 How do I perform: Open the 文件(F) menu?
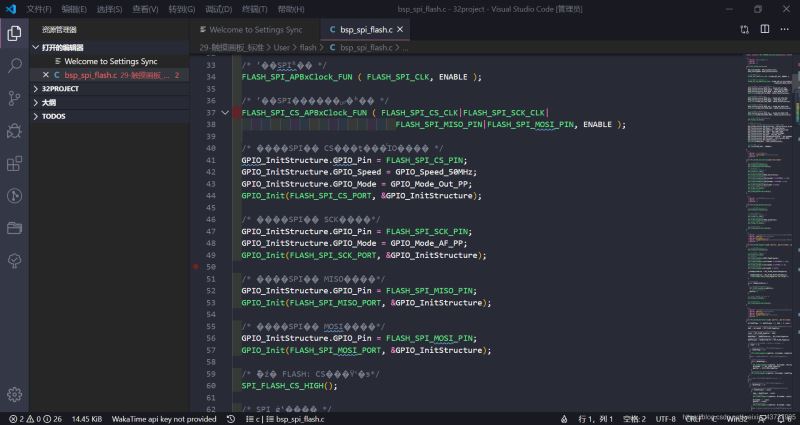(x=39, y=9)
